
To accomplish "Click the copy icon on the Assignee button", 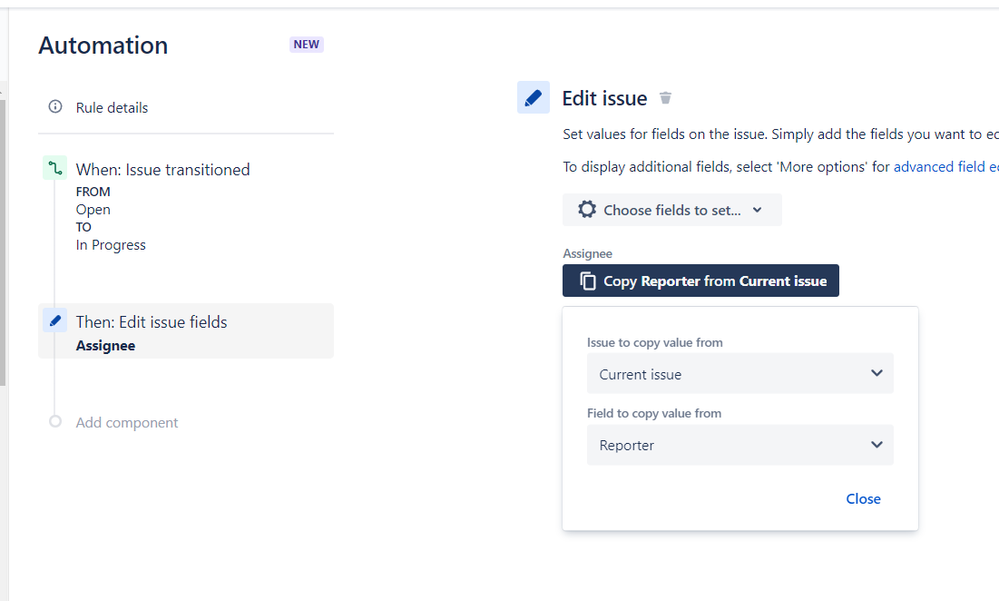I will pyautogui.click(x=587, y=281).
